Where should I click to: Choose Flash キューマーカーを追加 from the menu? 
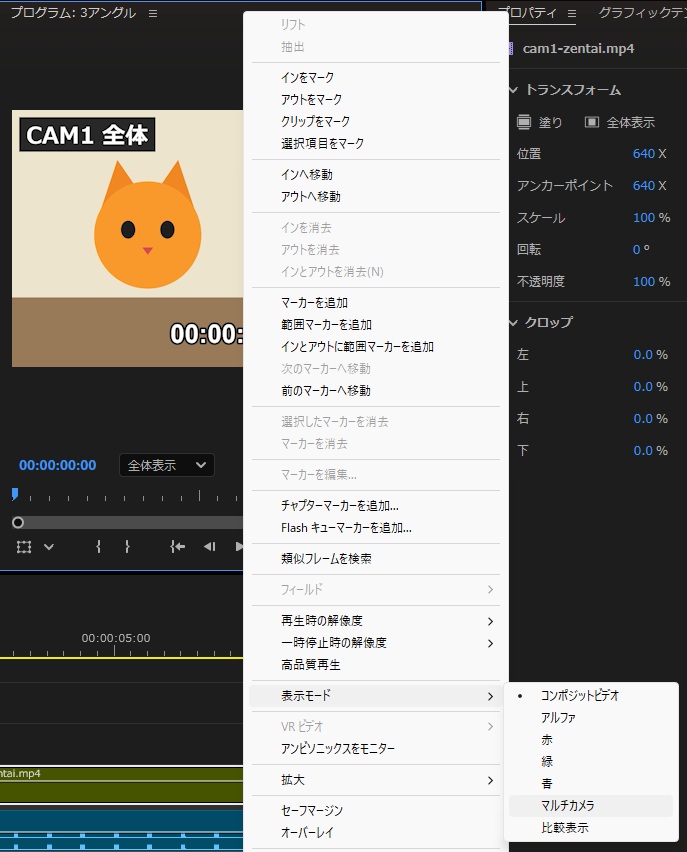point(376,528)
